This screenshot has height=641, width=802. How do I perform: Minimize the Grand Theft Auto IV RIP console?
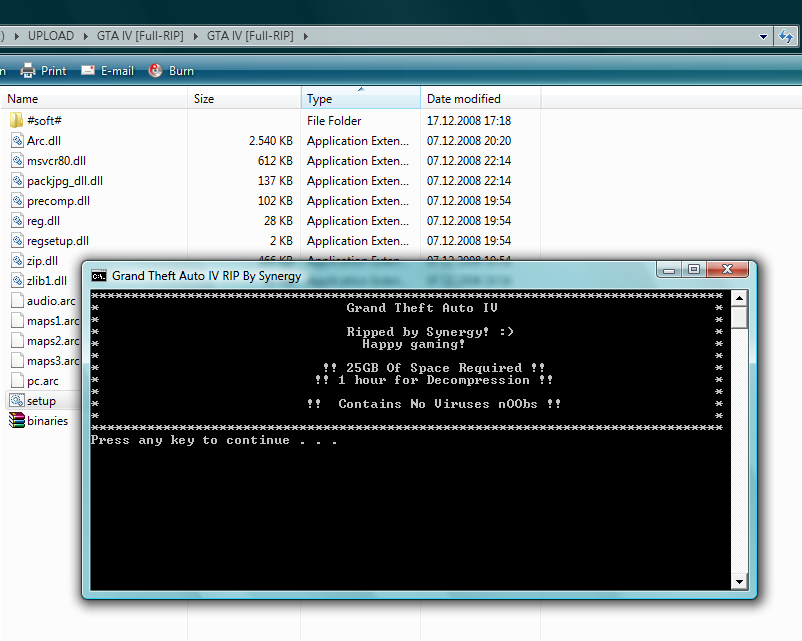[x=670, y=269]
